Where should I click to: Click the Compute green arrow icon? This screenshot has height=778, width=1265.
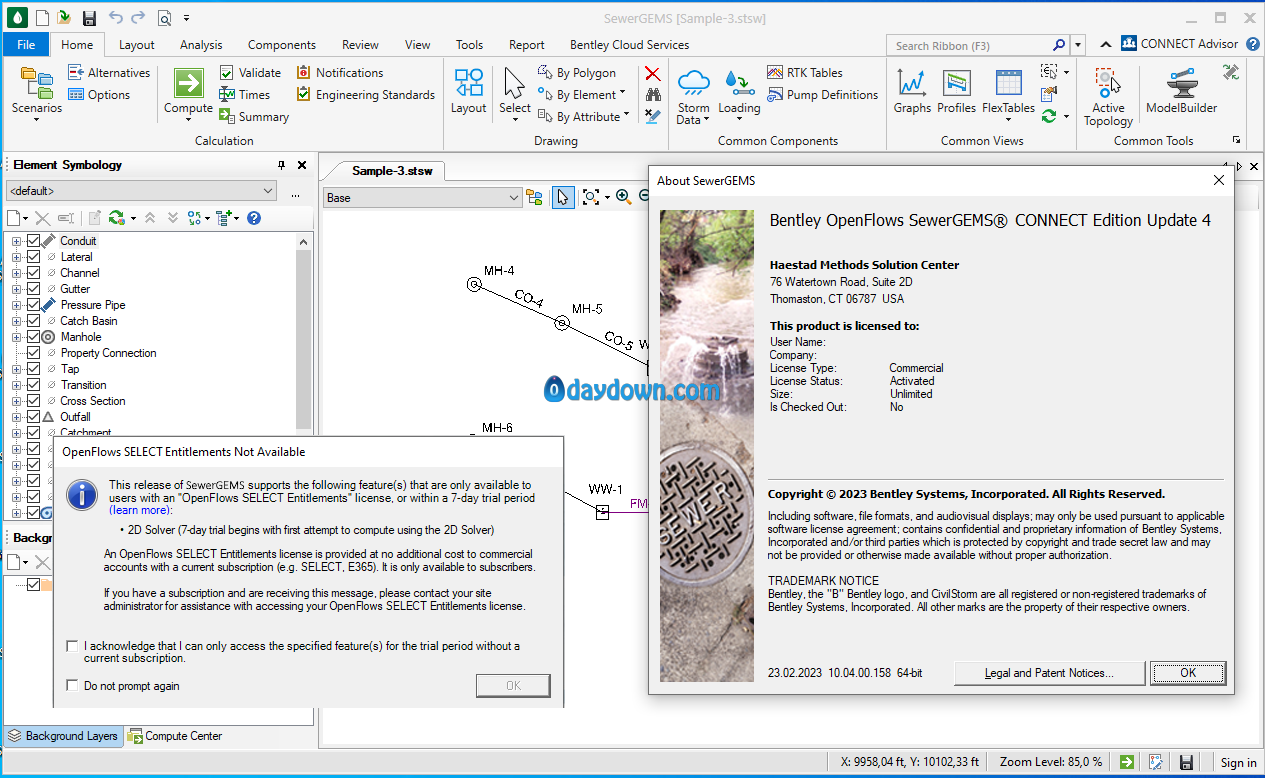tap(188, 84)
